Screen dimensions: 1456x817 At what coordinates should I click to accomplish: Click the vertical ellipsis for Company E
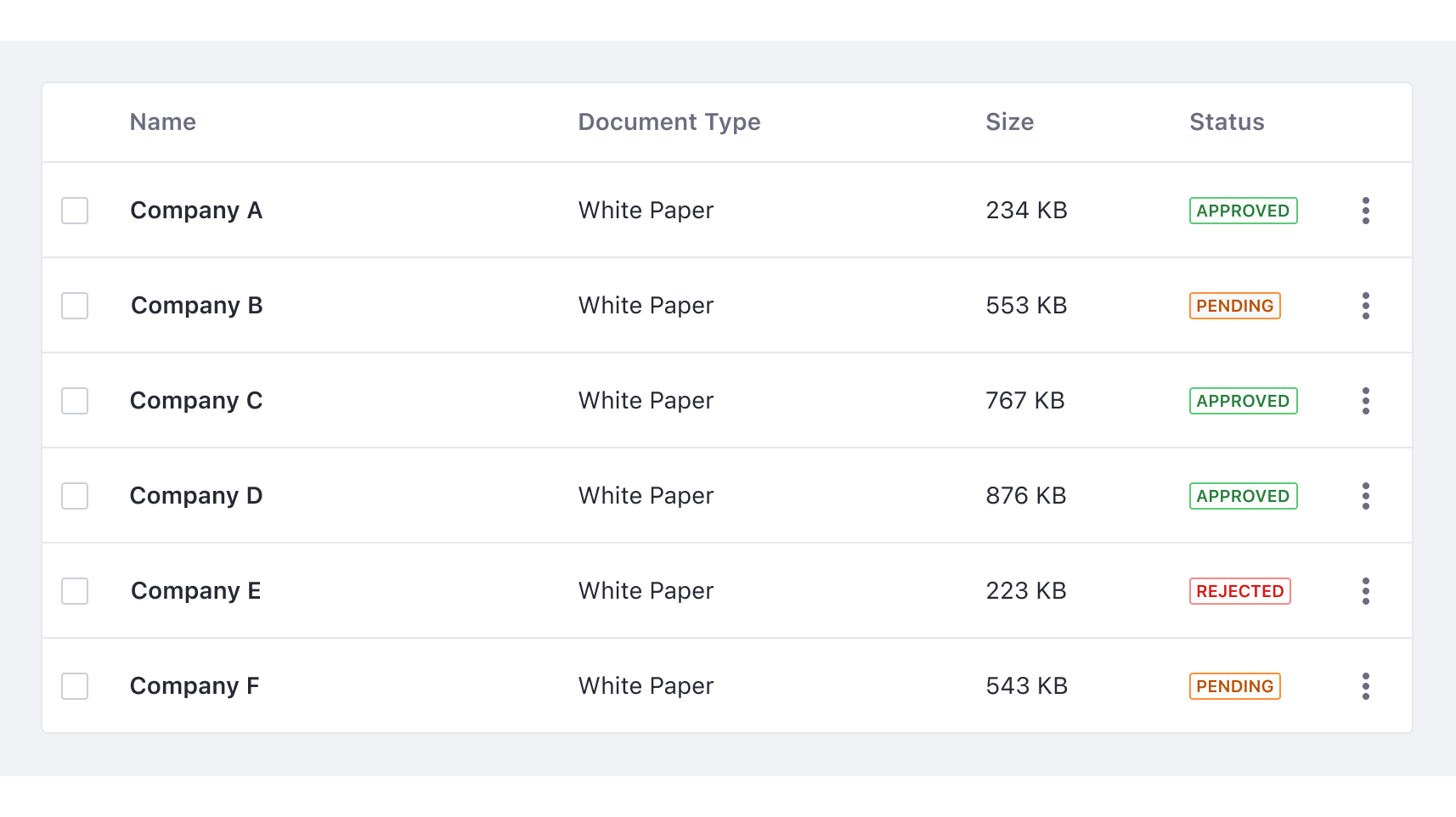pyautogui.click(x=1365, y=591)
